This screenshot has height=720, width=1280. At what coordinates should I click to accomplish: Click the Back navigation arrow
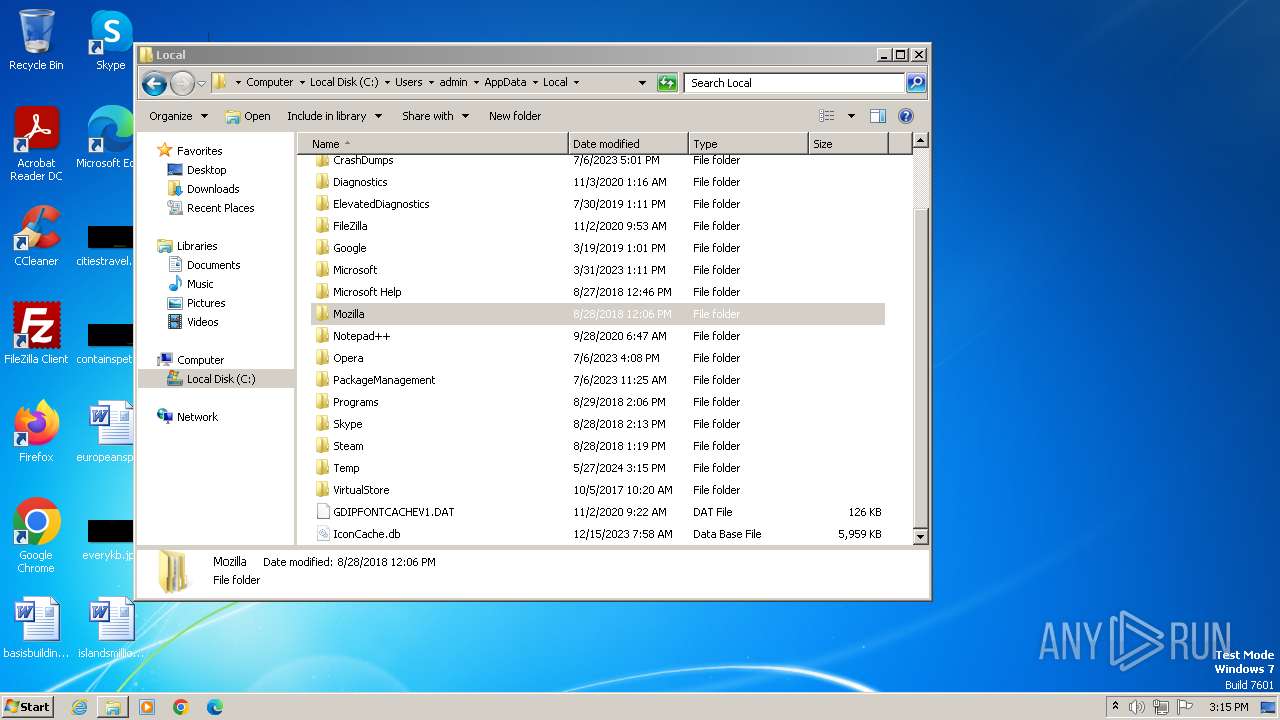pos(154,83)
